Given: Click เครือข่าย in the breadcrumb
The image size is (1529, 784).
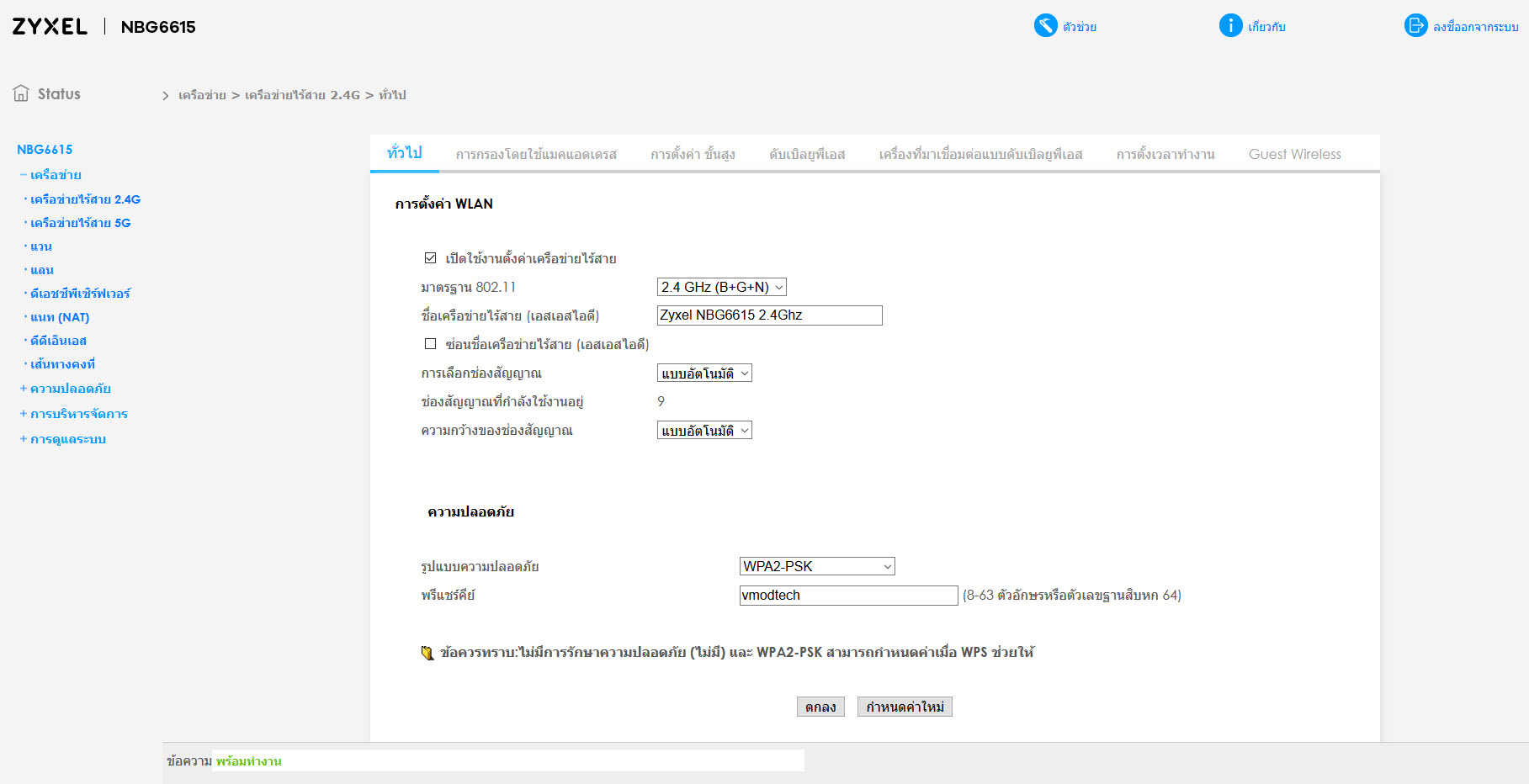Looking at the screenshot, I should [202, 95].
